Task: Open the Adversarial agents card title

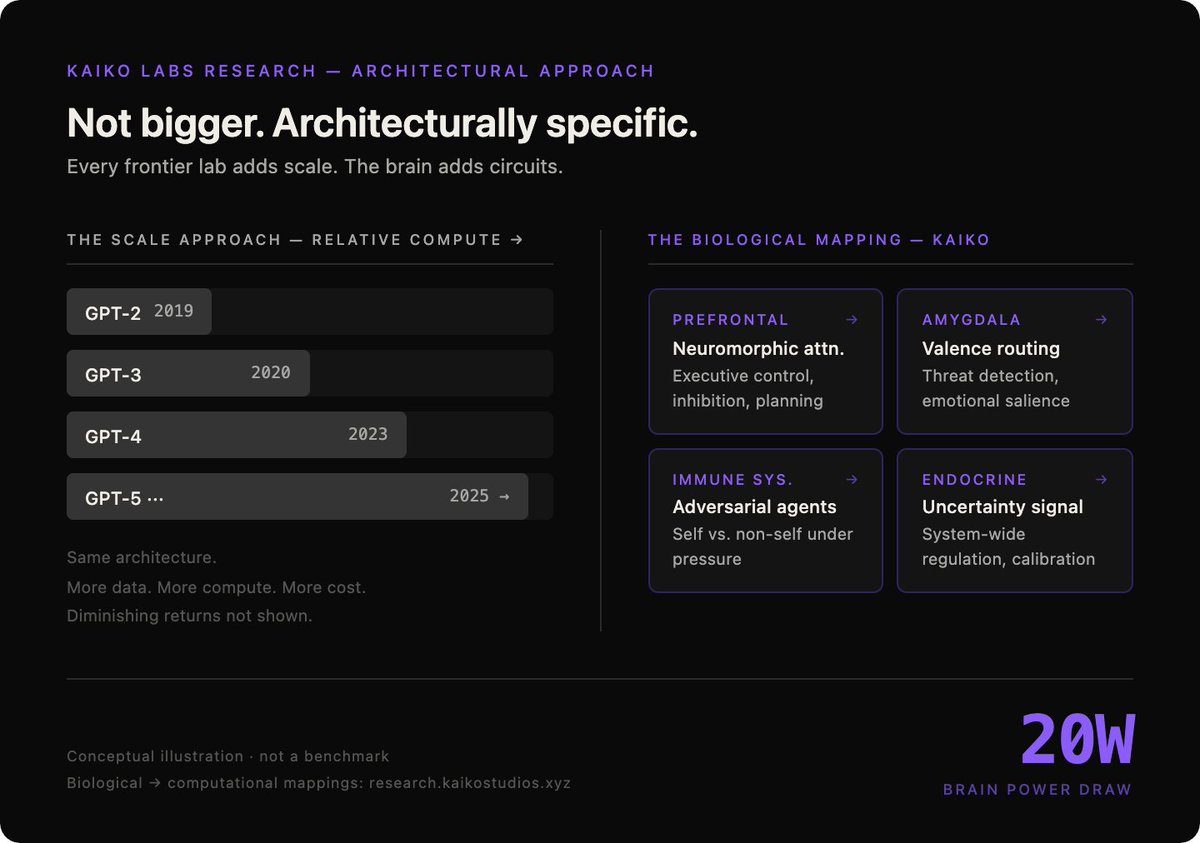Action: coord(754,507)
